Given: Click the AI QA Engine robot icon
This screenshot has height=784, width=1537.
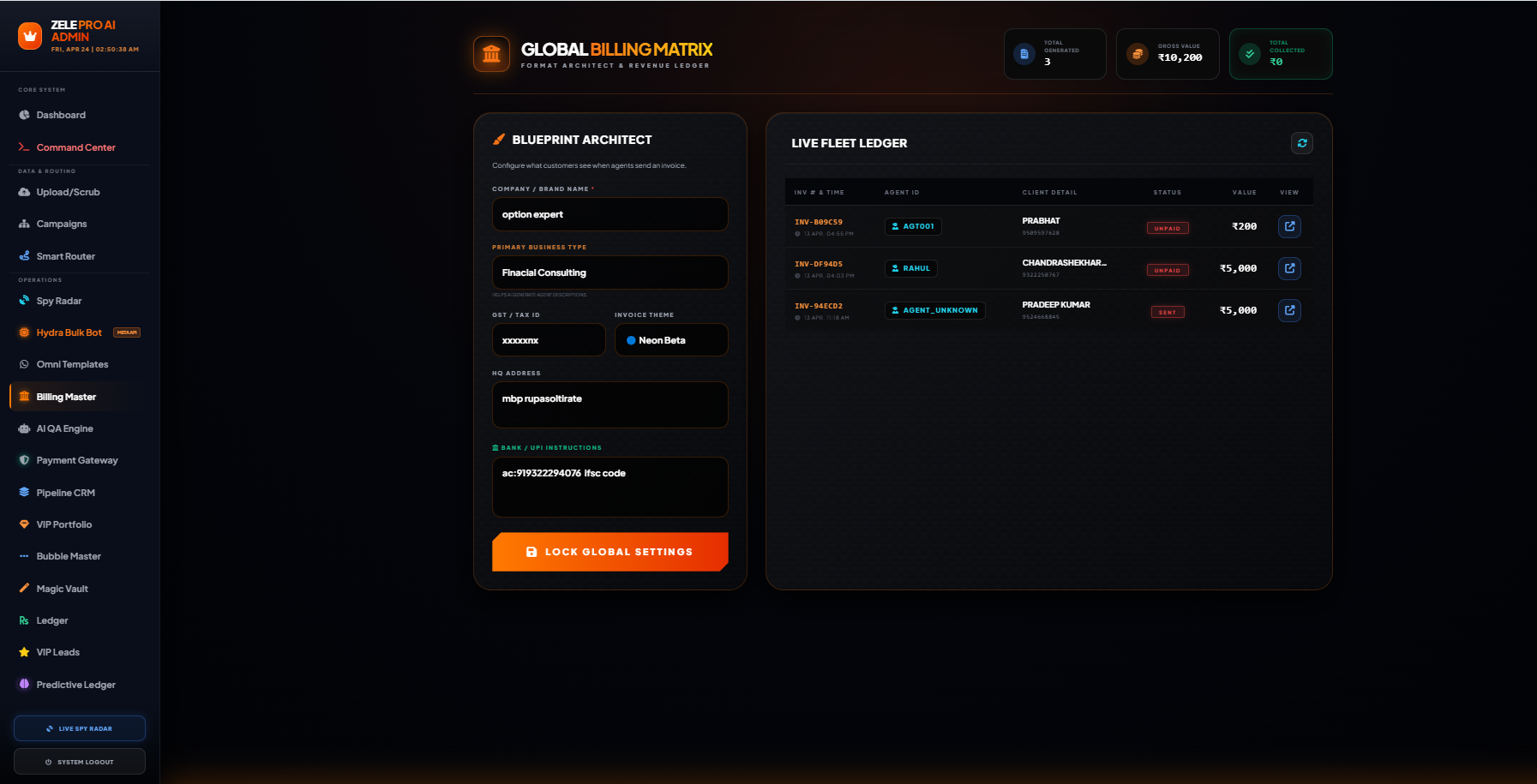Looking at the screenshot, I should 24,428.
